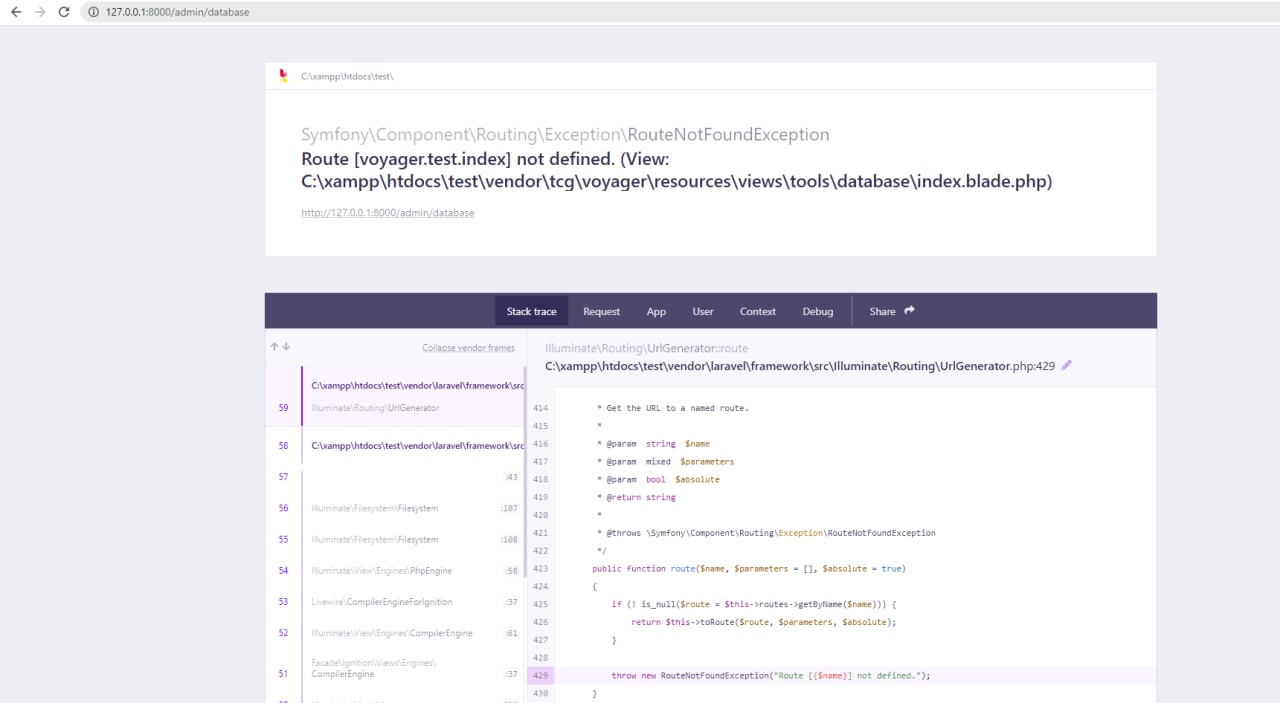Click the UrlGenerator.php:429 file path
This screenshot has height=703, width=1280.
pos(800,366)
